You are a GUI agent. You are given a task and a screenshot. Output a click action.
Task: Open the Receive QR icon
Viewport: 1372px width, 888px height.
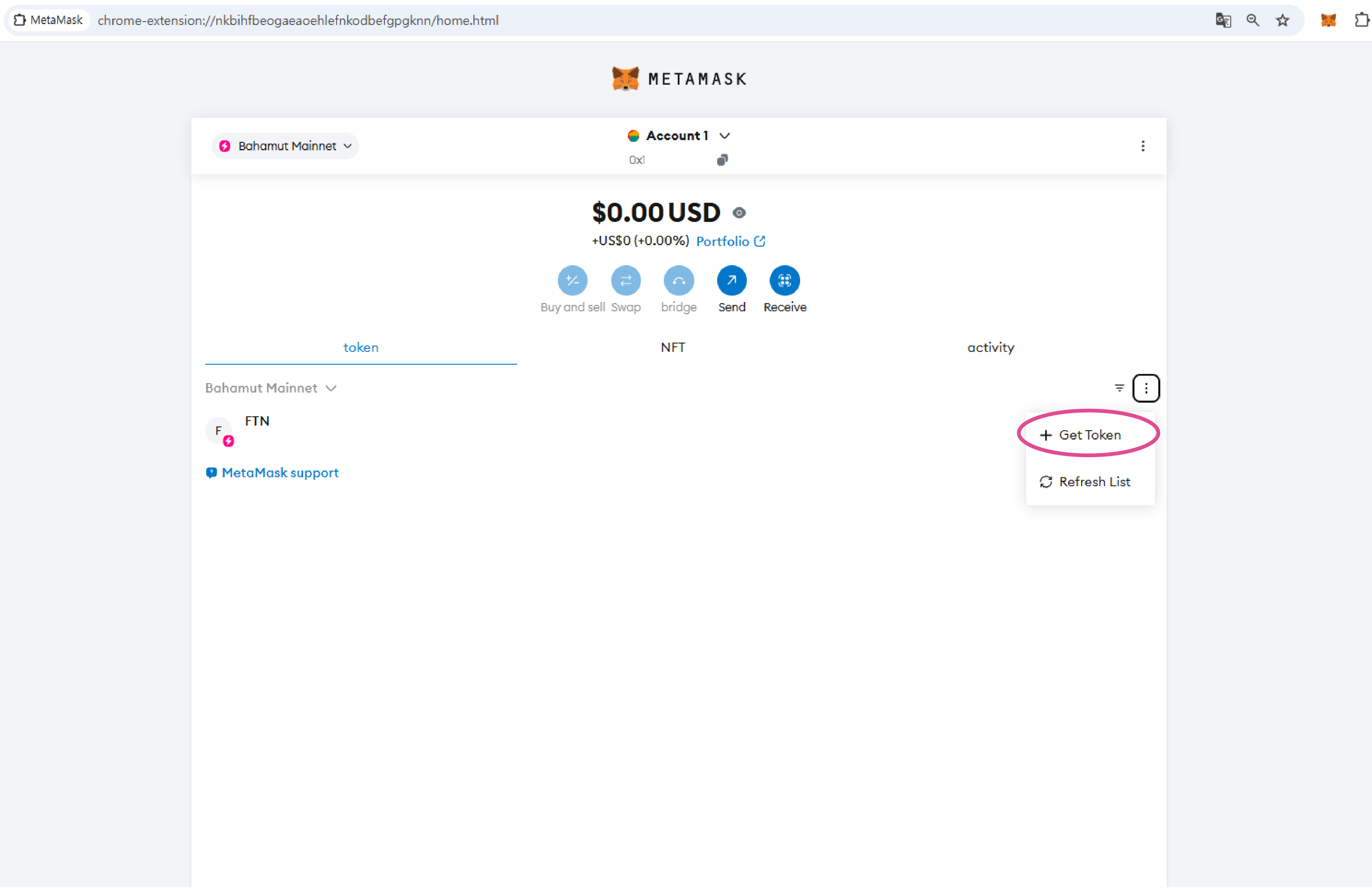click(x=784, y=280)
